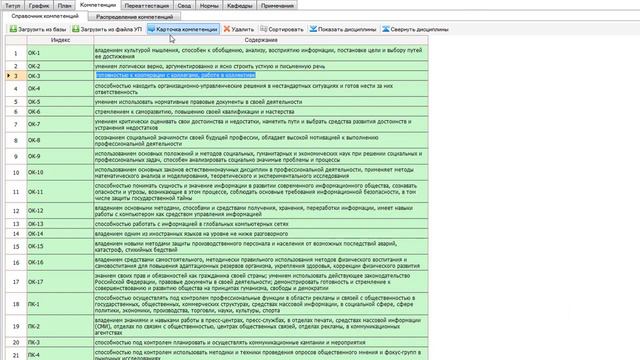Viewport: 640px width, 360px height.
Task: Select the 'ОК-14' index cell
Action: [60, 233]
